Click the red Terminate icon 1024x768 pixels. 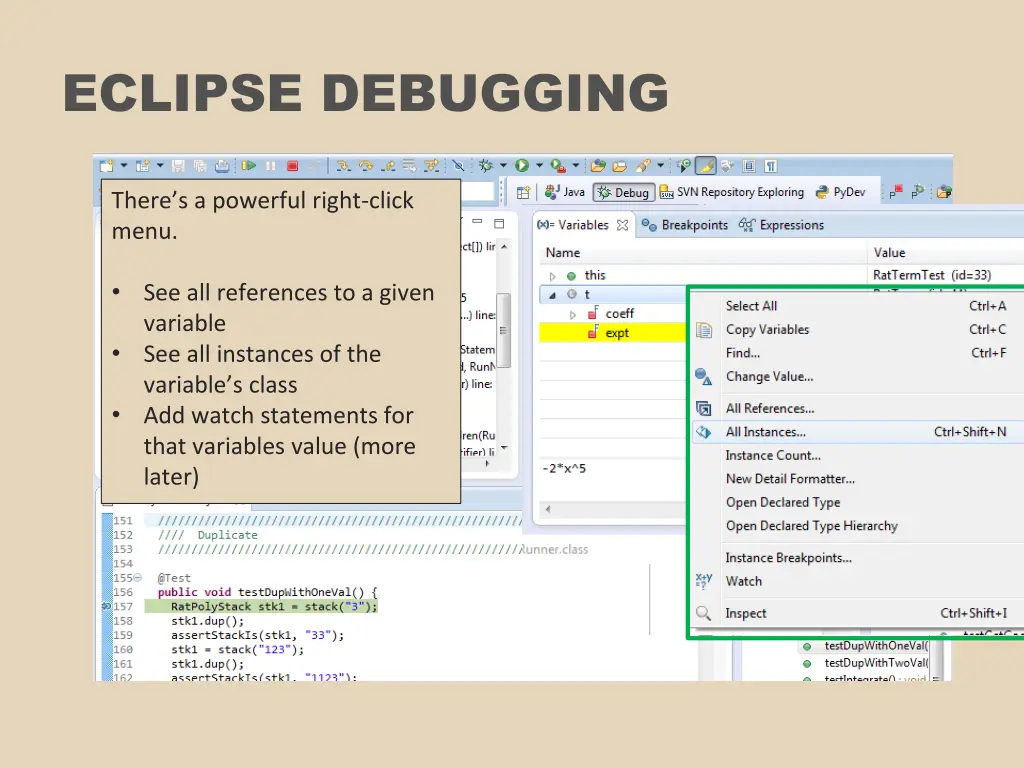click(292, 165)
